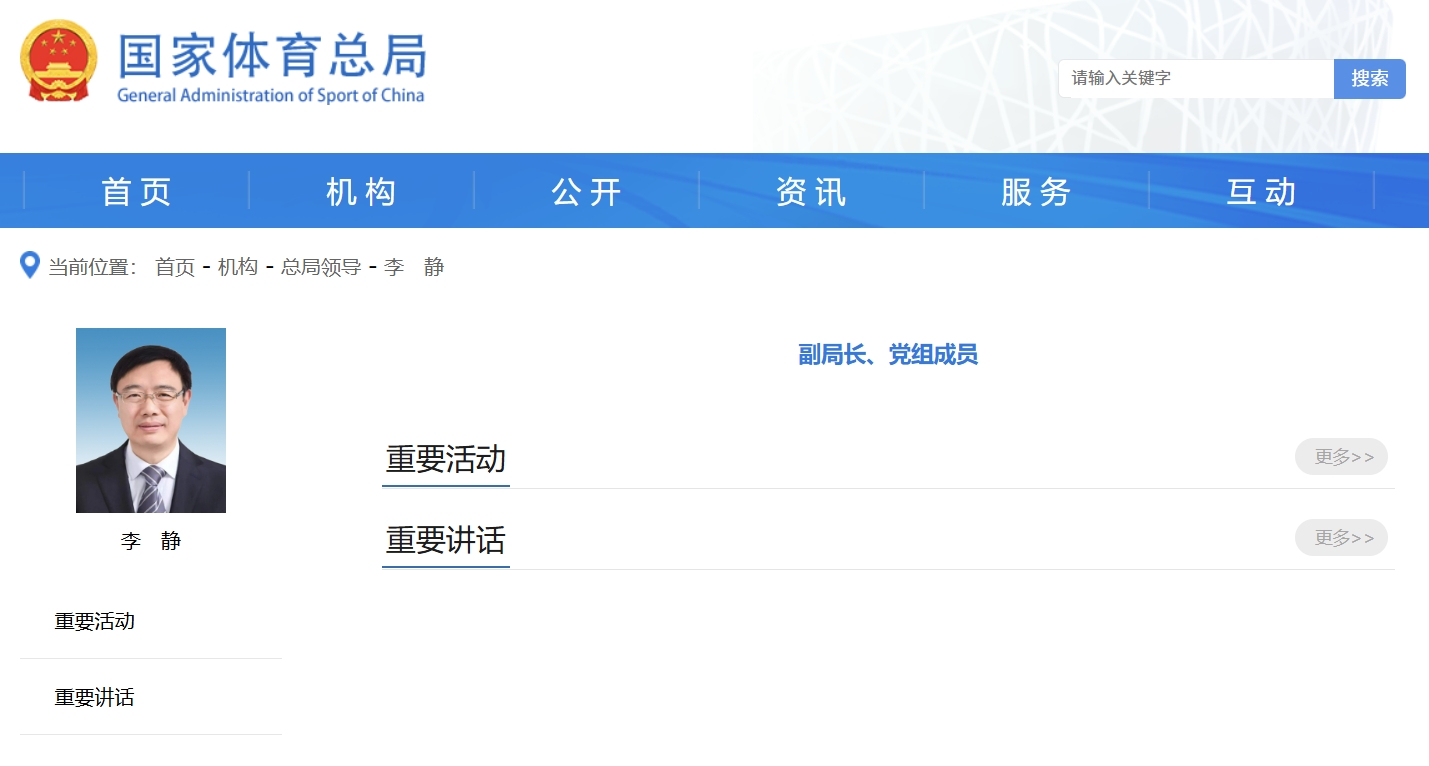Select the 互动 navigation menu item
This screenshot has height=766, width=1429.
(x=1261, y=191)
